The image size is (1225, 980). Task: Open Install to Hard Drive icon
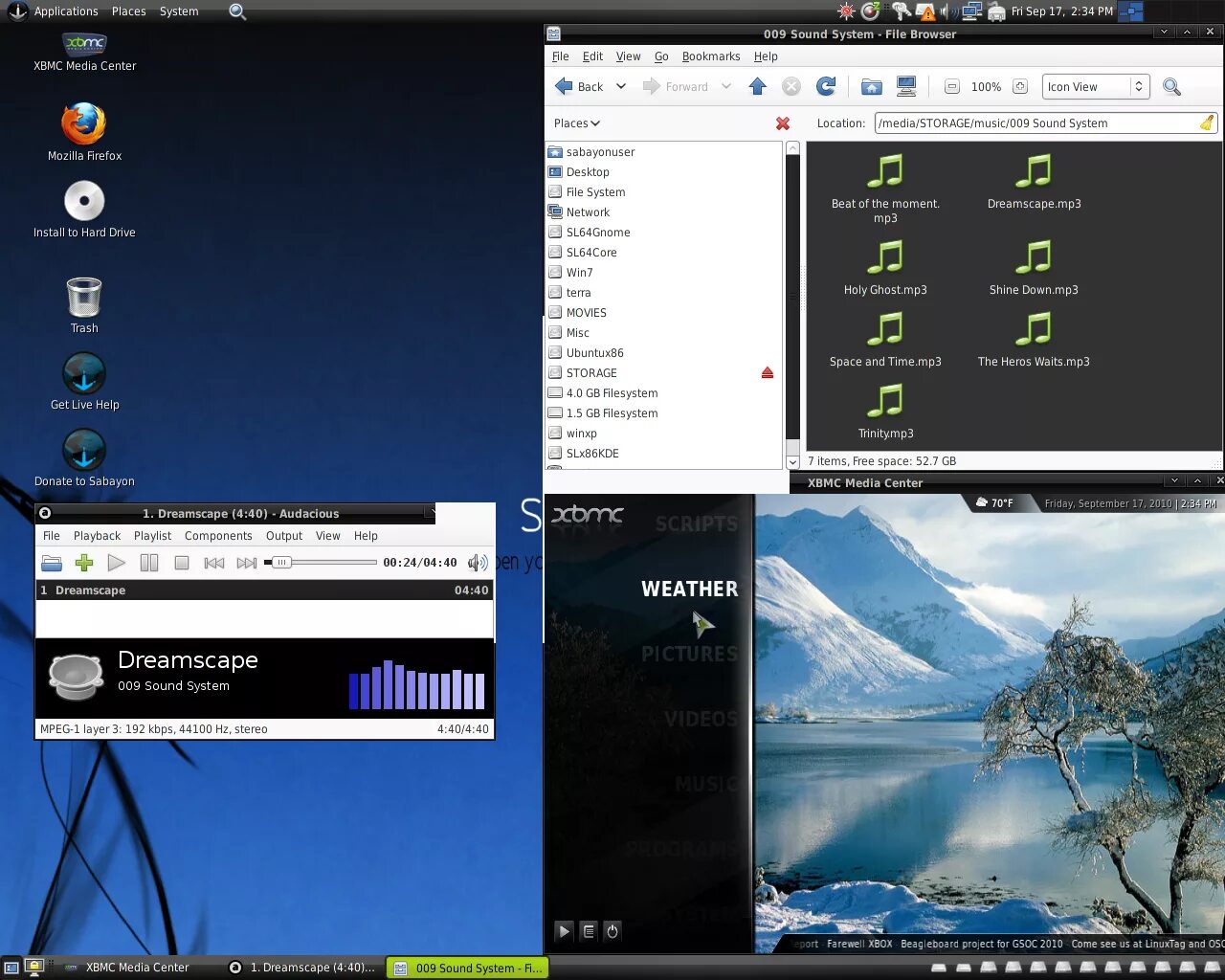[84, 210]
